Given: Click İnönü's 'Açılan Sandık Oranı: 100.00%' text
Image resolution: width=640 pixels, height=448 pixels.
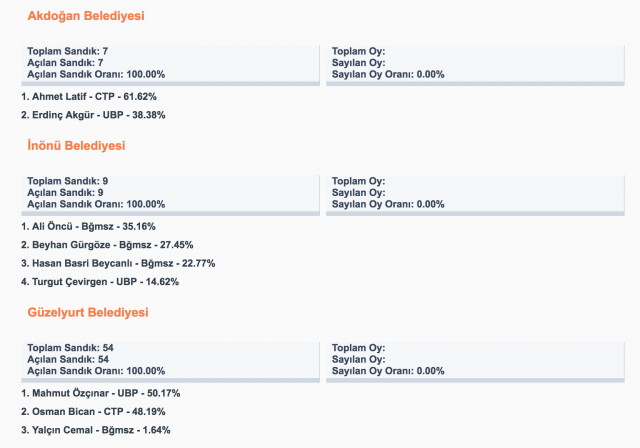Looking at the screenshot, I should pyautogui.click(x=96, y=203).
